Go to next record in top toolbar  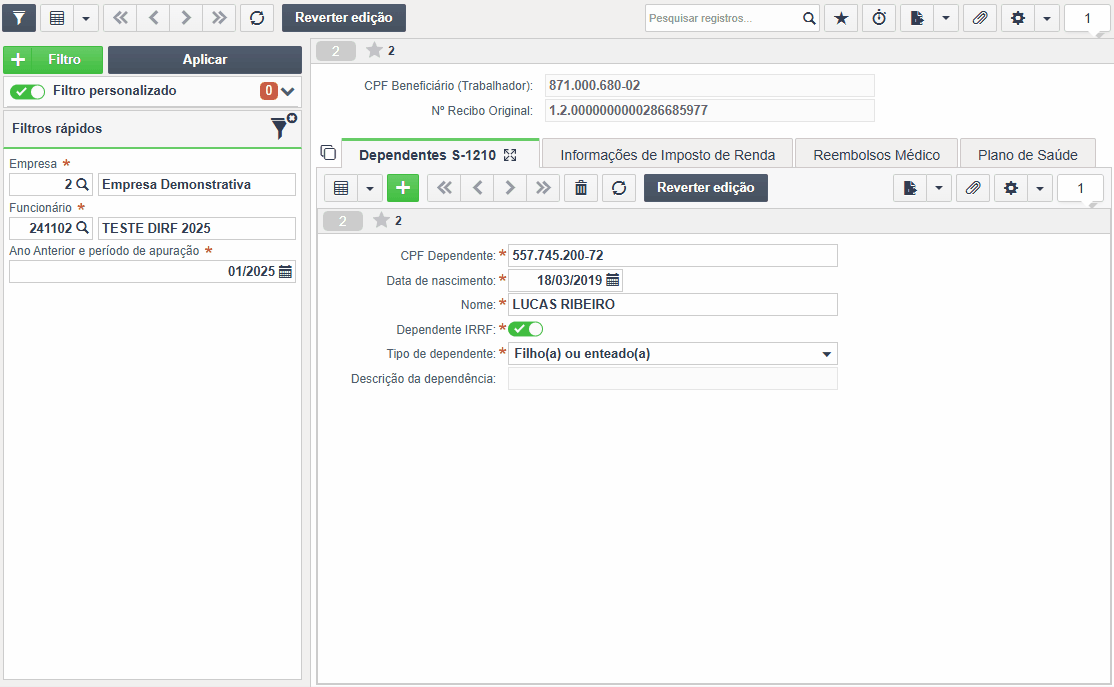coord(186,18)
